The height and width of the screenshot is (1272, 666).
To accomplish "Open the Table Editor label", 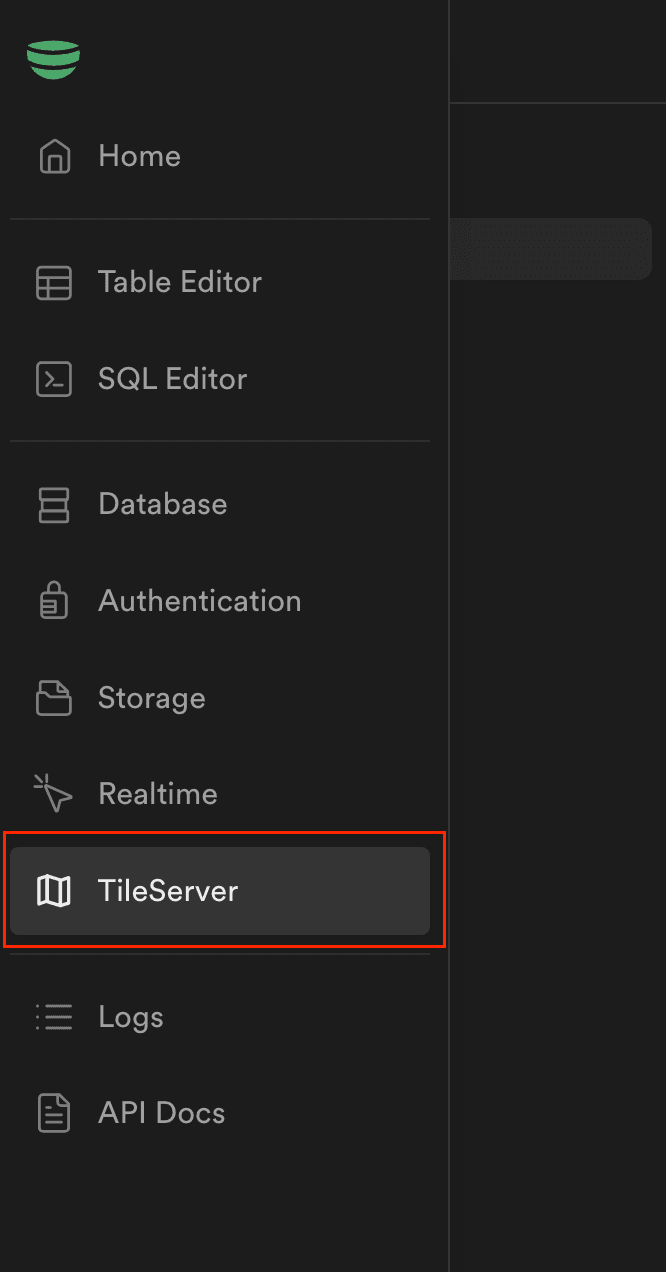I will pyautogui.click(x=180, y=282).
